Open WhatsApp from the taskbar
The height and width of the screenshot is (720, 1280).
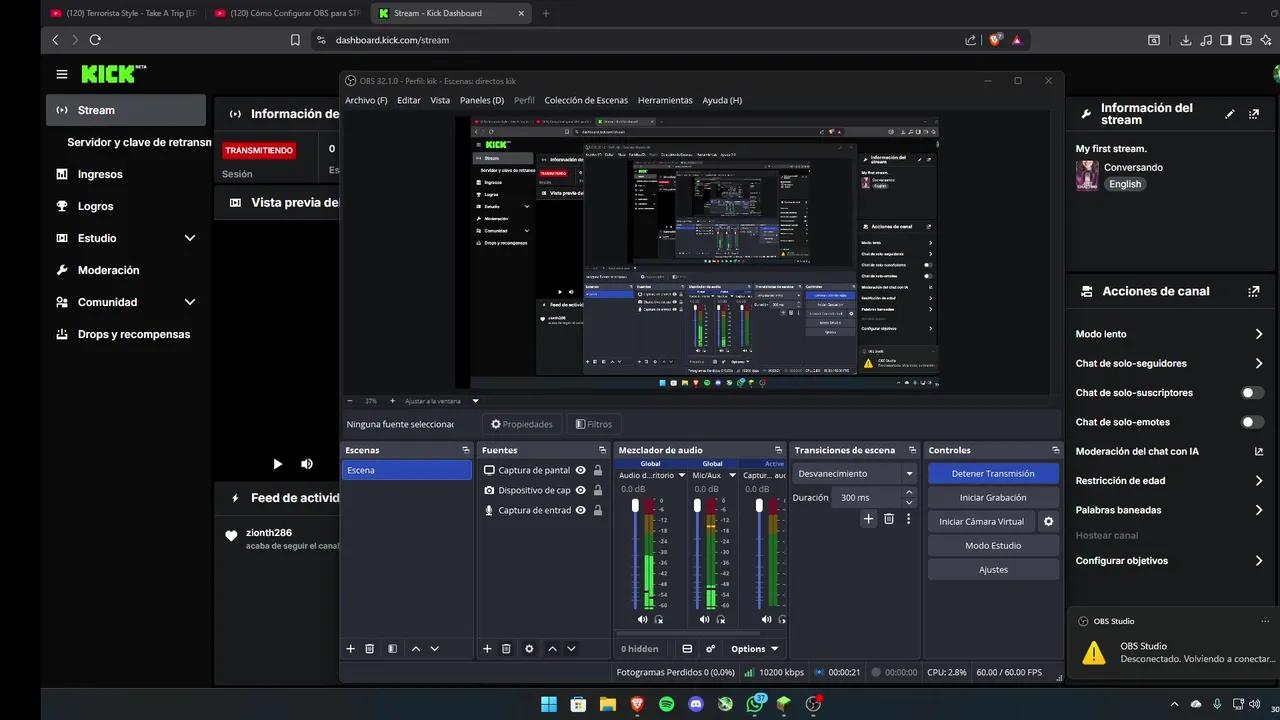pos(755,704)
